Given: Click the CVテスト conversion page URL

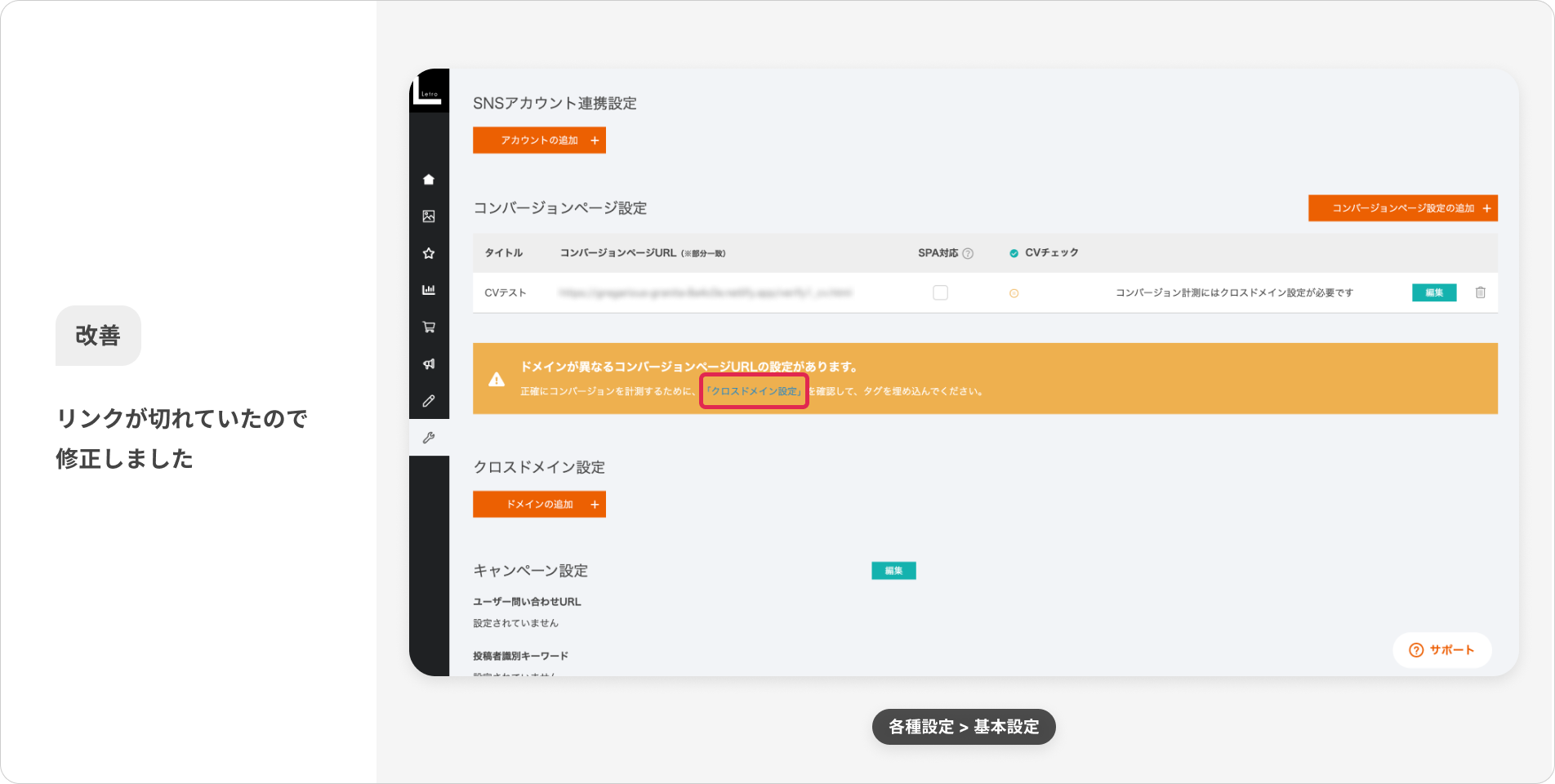Looking at the screenshot, I should pos(706,292).
